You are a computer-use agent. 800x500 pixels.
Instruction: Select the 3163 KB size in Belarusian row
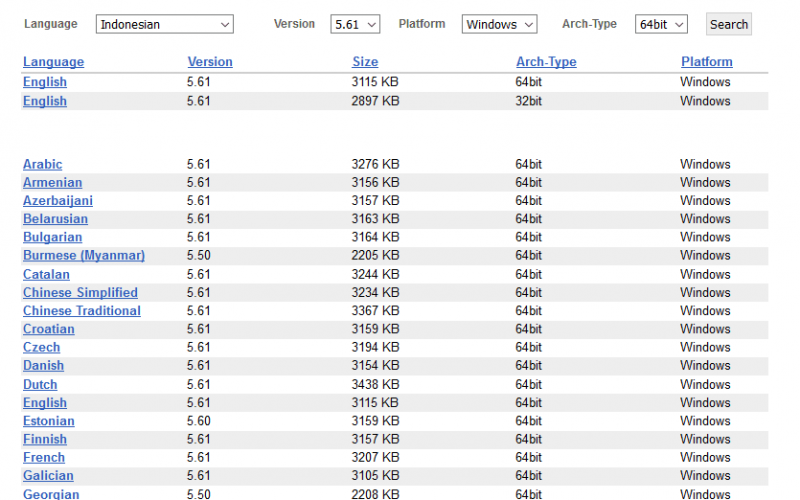point(375,219)
